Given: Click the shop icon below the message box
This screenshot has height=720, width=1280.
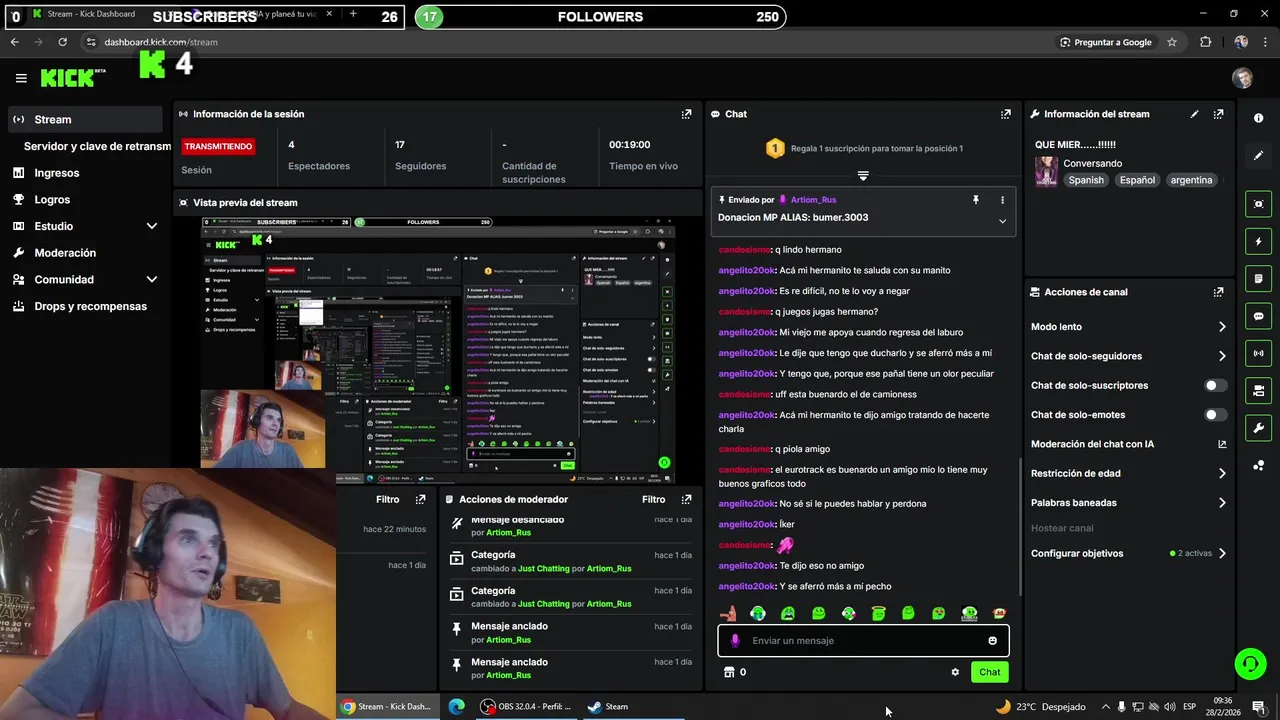Looking at the screenshot, I should [729, 672].
